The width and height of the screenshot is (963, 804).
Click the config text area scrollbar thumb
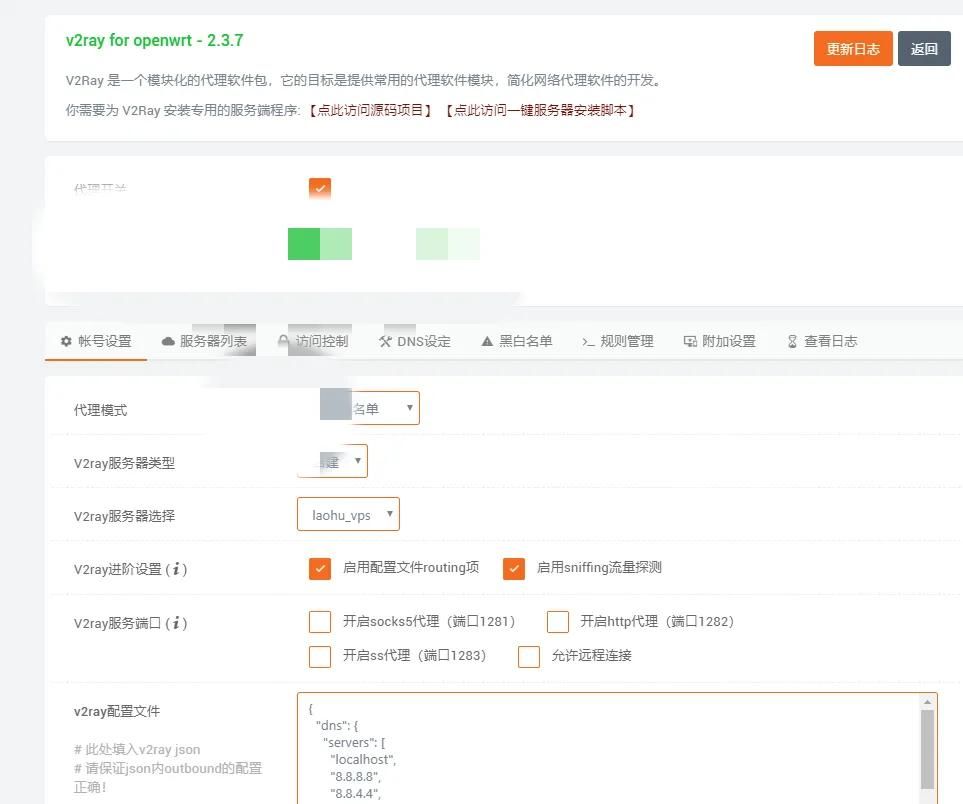point(927,749)
